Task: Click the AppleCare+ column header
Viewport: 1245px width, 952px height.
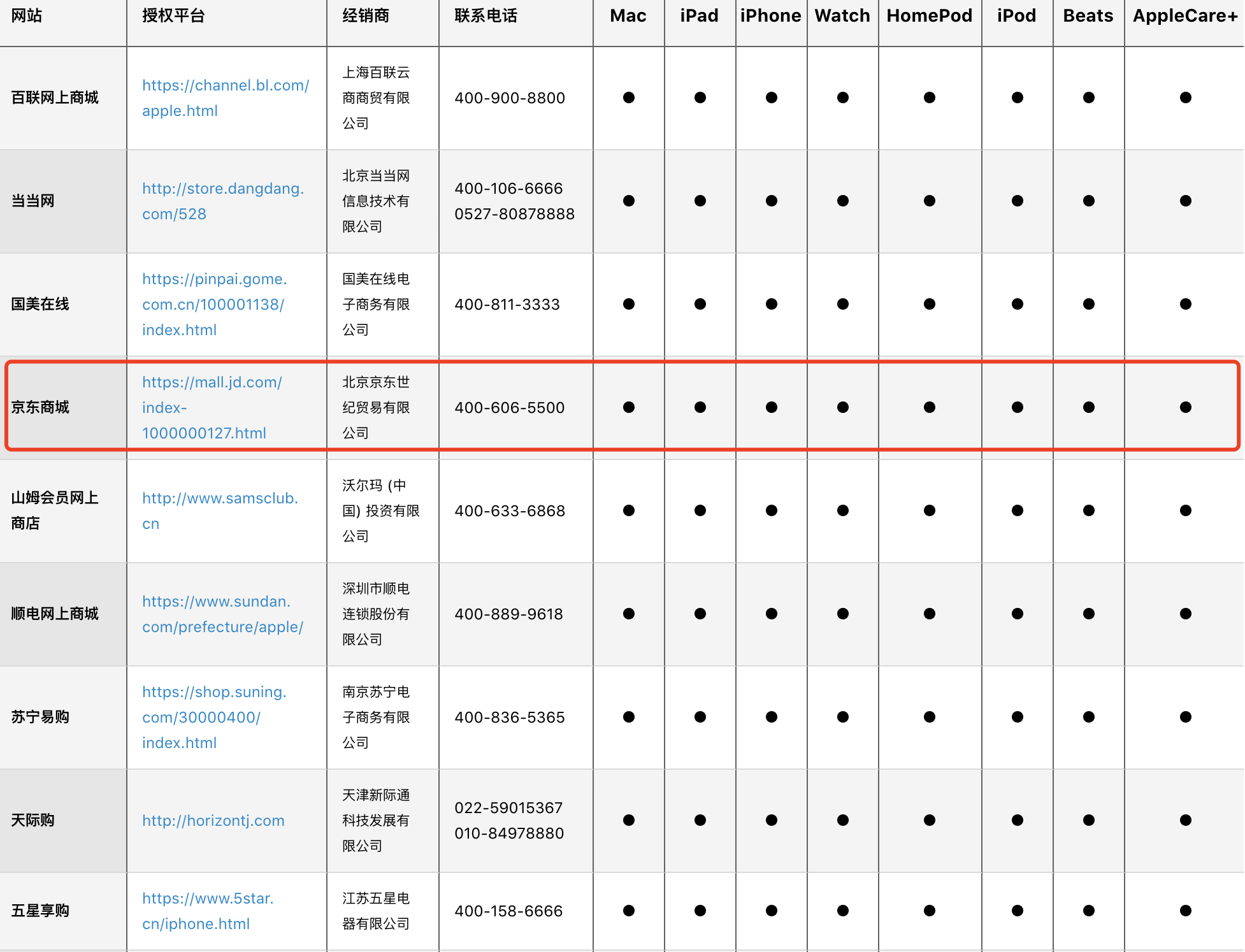Action: click(1184, 16)
